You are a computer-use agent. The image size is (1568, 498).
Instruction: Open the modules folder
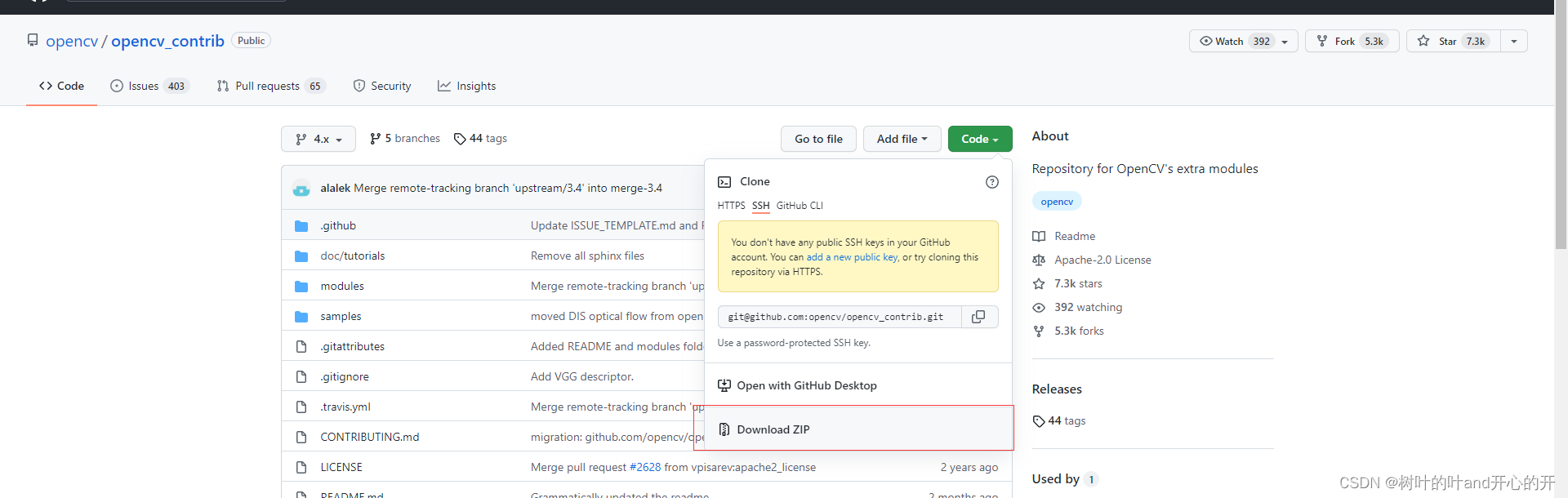342,286
